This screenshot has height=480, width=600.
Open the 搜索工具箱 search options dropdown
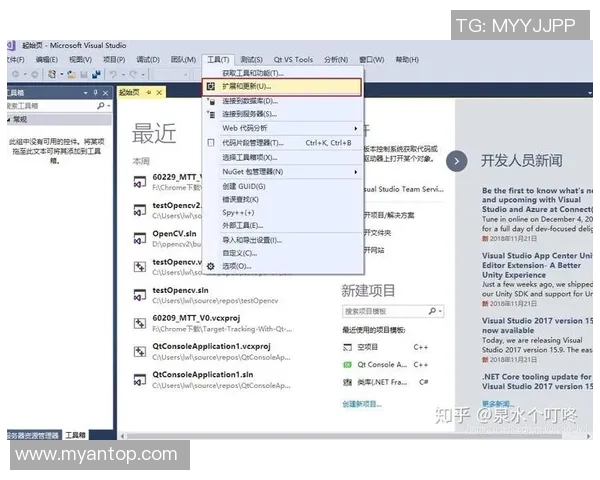point(109,106)
